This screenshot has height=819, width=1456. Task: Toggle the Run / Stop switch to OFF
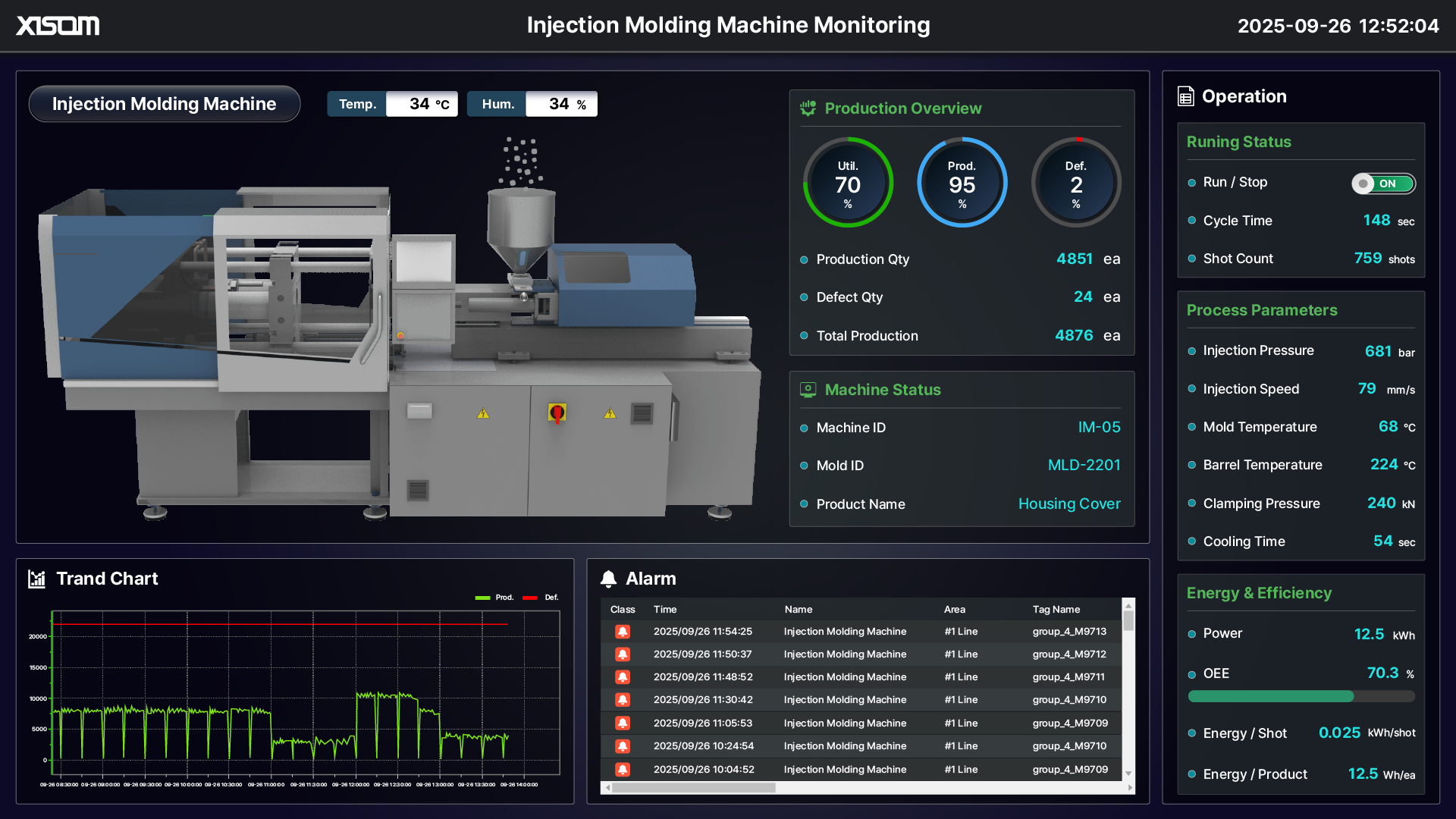[1383, 183]
